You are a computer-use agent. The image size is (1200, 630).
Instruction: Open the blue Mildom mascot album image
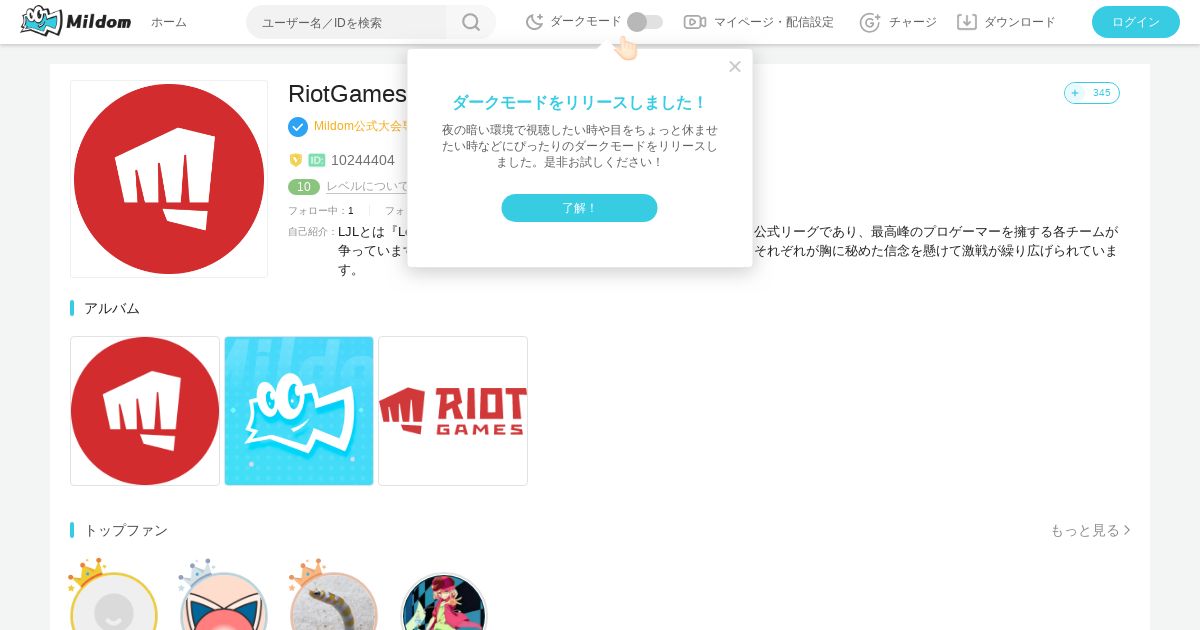pos(299,411)
